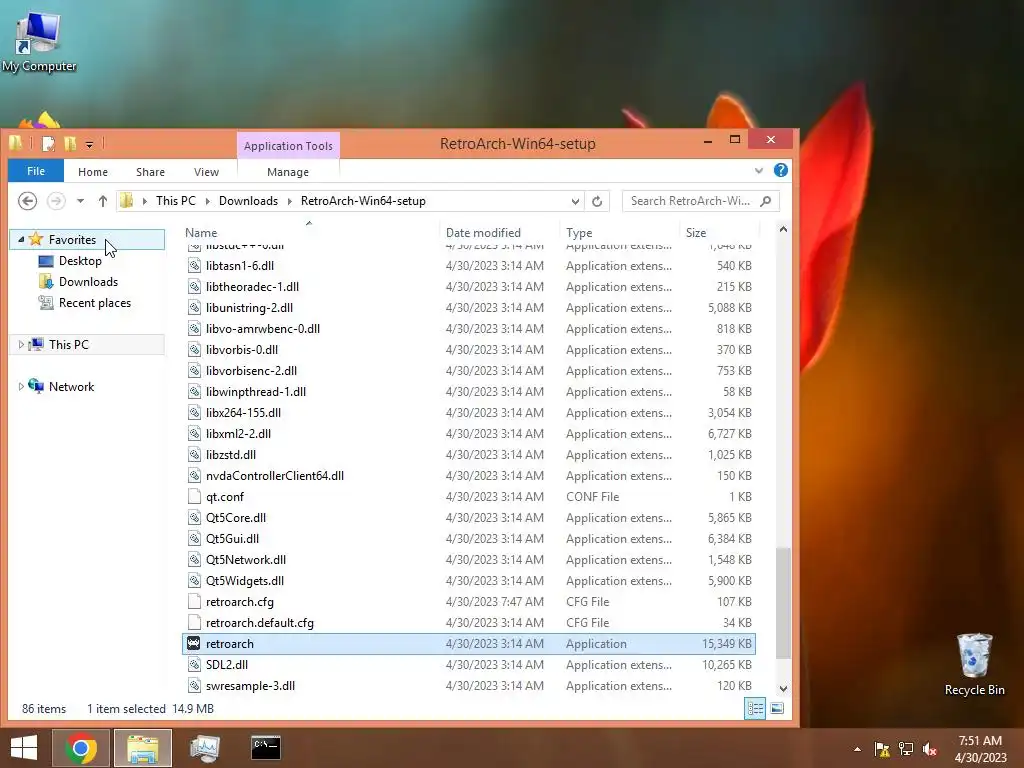Click RetroArch-Win64-setup breadcrumb segment
The height and width of the screenshot is (768, 1024).
(x=363, y=201)
